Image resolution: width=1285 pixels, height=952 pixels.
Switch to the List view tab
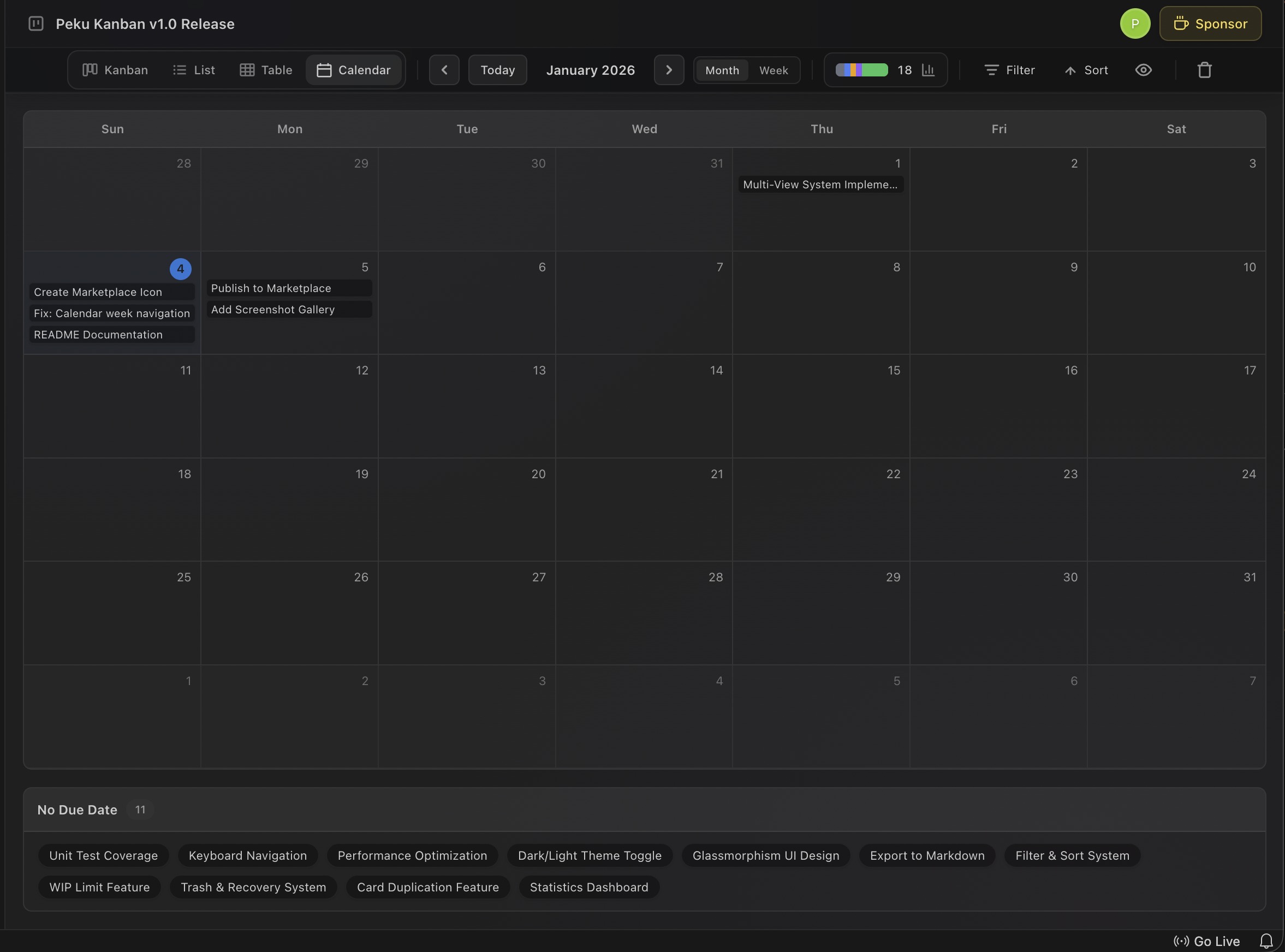point(194,70)
